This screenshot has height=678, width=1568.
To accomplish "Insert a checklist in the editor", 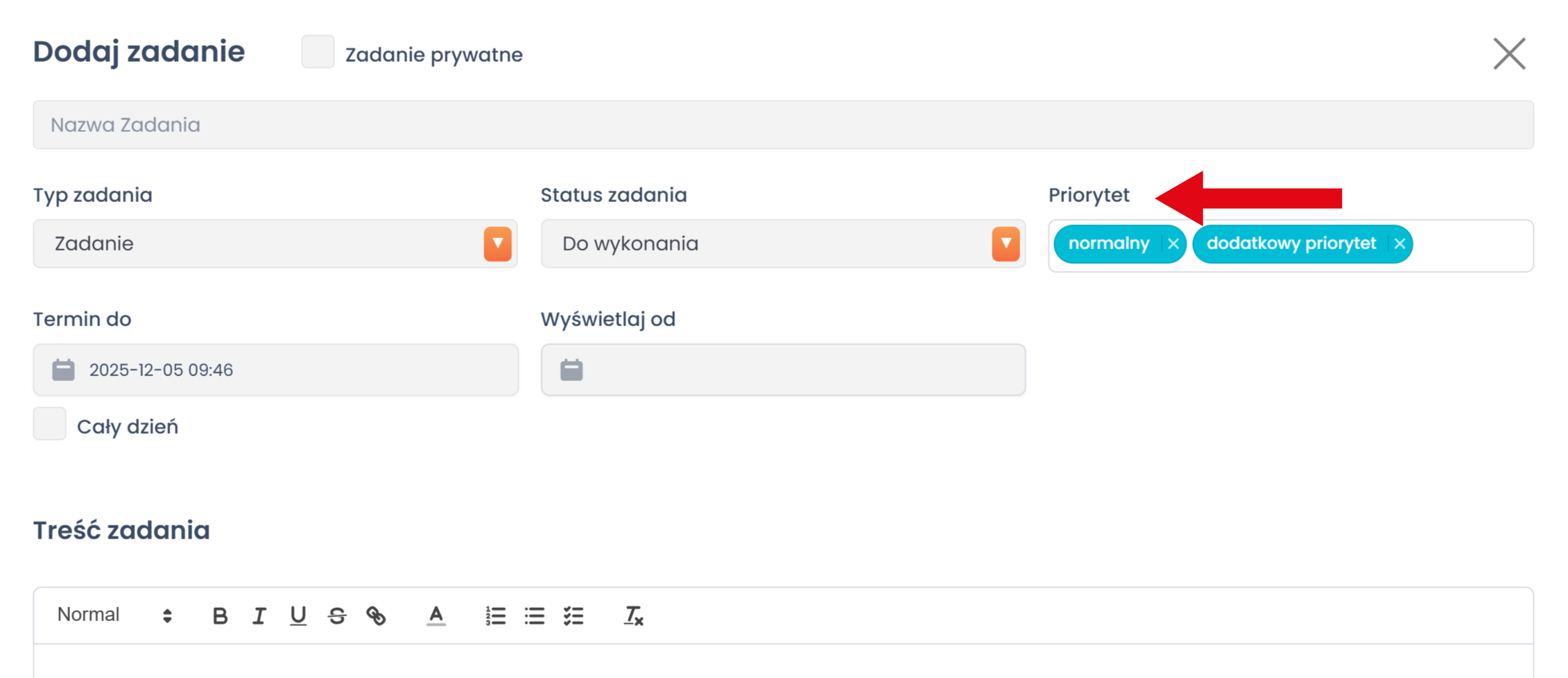I will 574,616.
